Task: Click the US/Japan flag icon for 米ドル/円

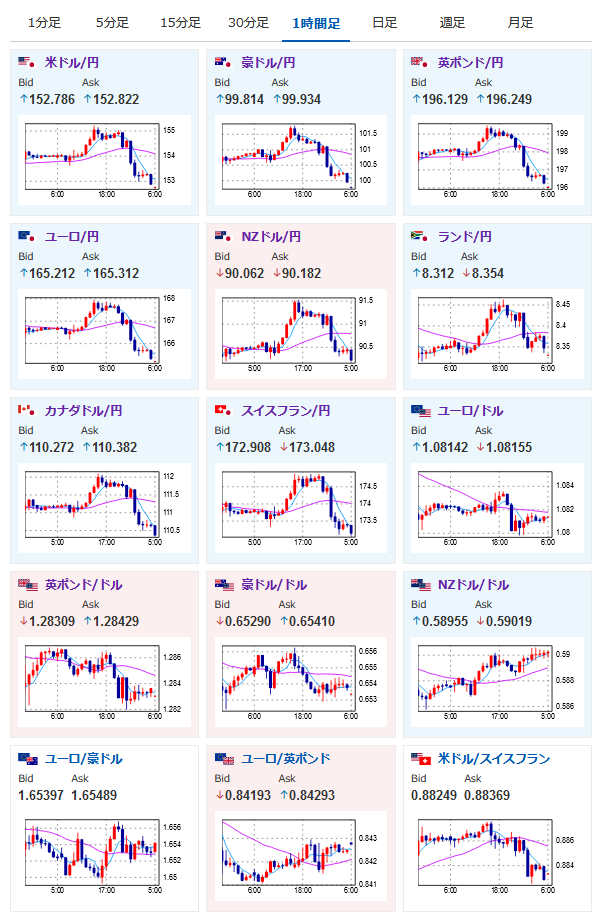Action: click(x=26, y=62)
